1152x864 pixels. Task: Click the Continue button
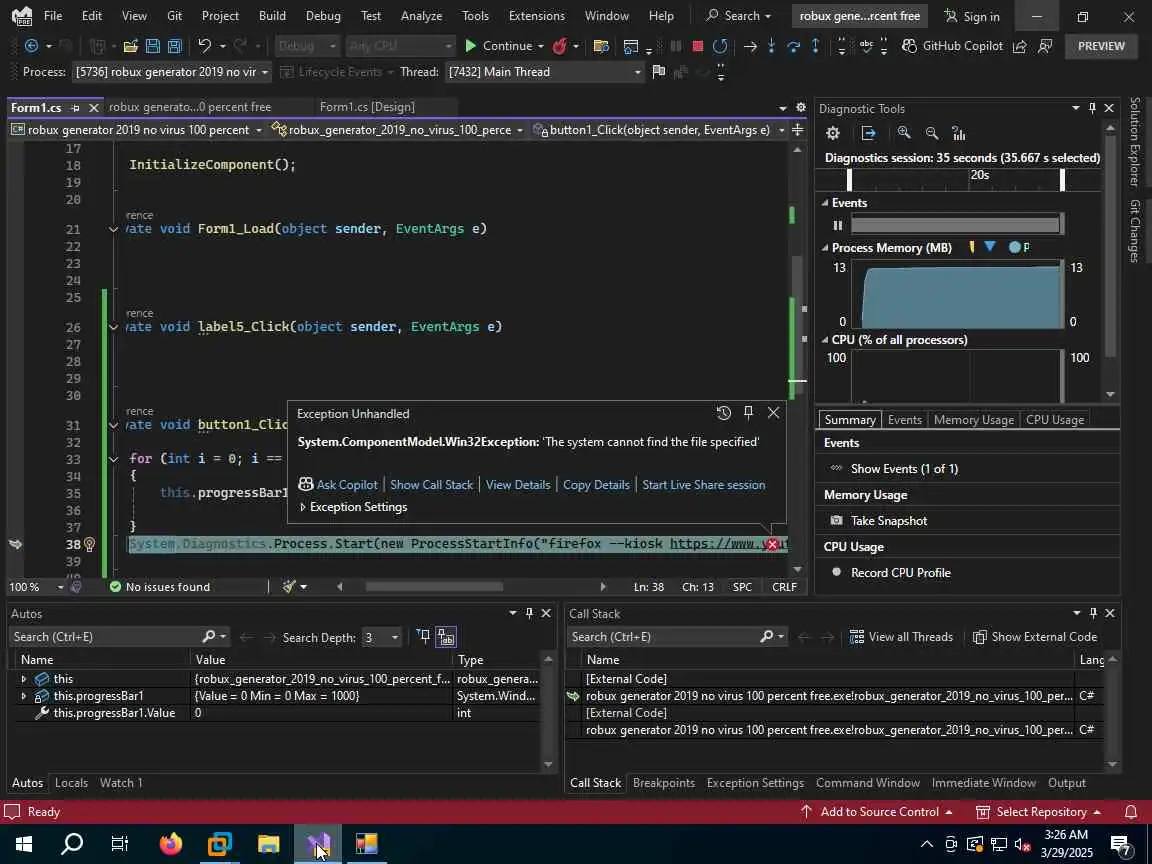coord(498,46)
